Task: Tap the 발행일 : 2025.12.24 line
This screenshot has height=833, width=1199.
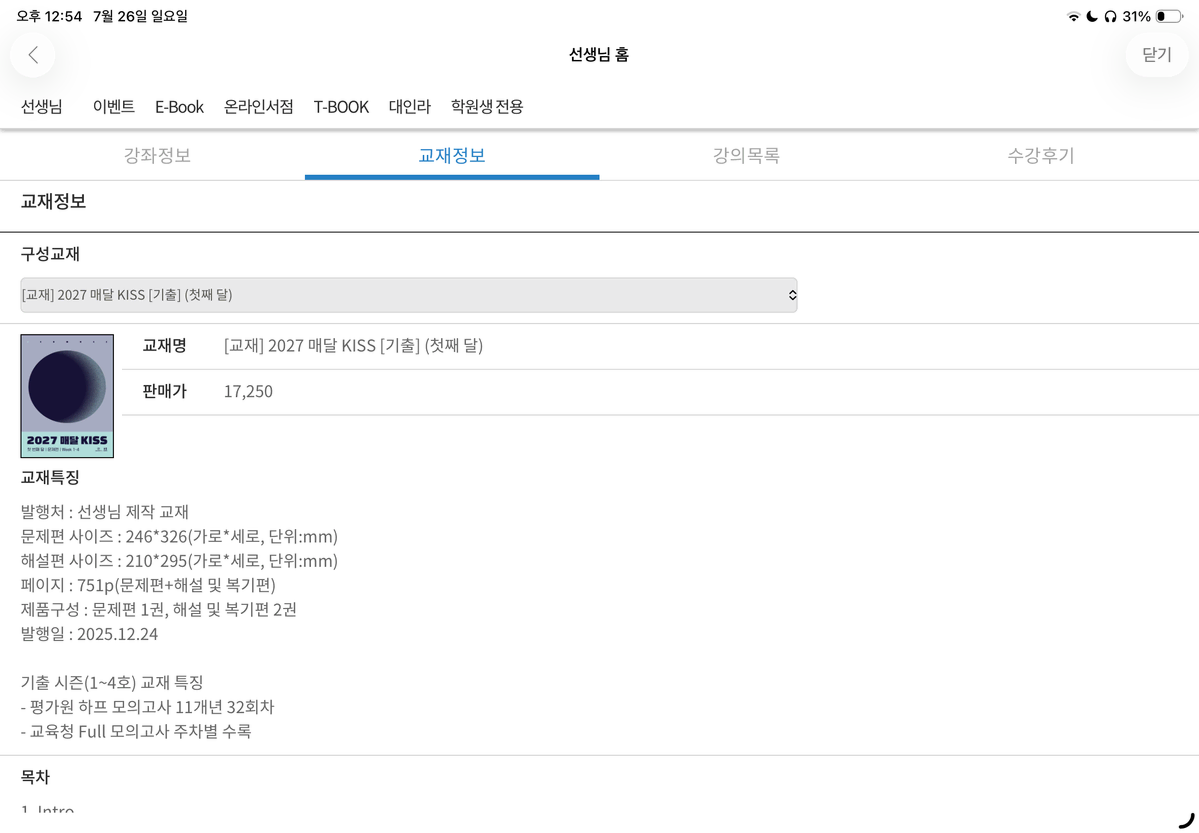Action: (89, 634)
